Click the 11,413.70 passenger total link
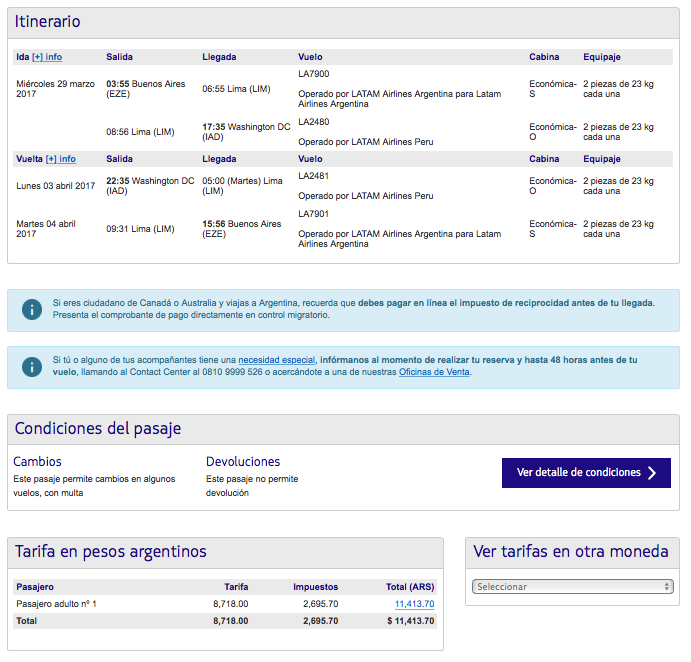The width and height of the screenshot is (691, 662). pyautogui.click(x=414, y=604)
